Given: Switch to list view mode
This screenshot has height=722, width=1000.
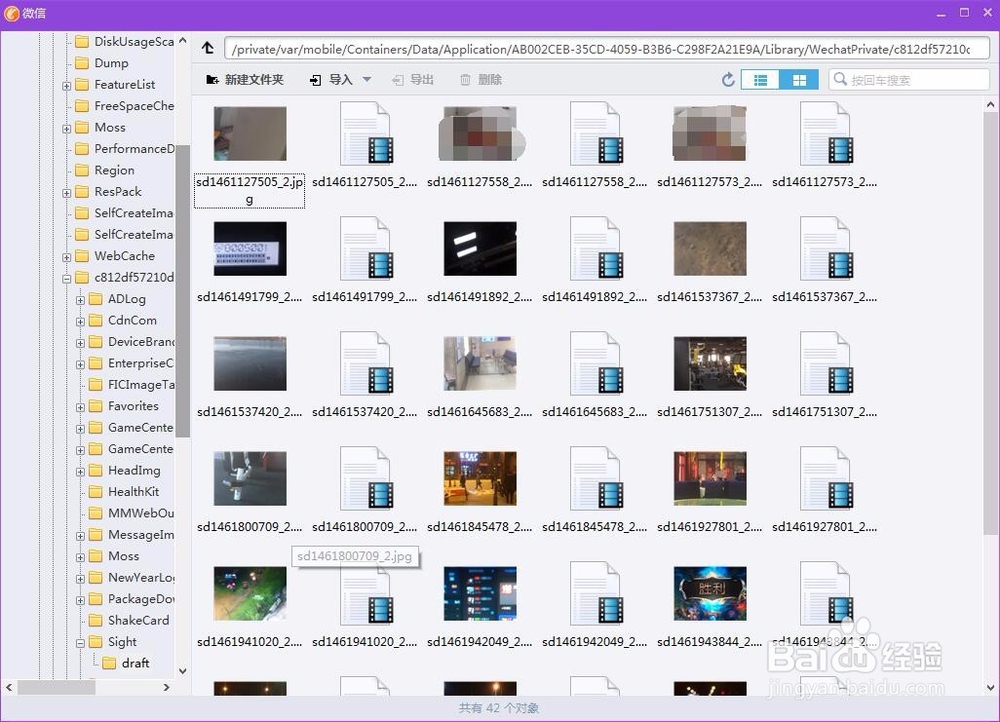Looking at the screenshot, I should 760,80.
